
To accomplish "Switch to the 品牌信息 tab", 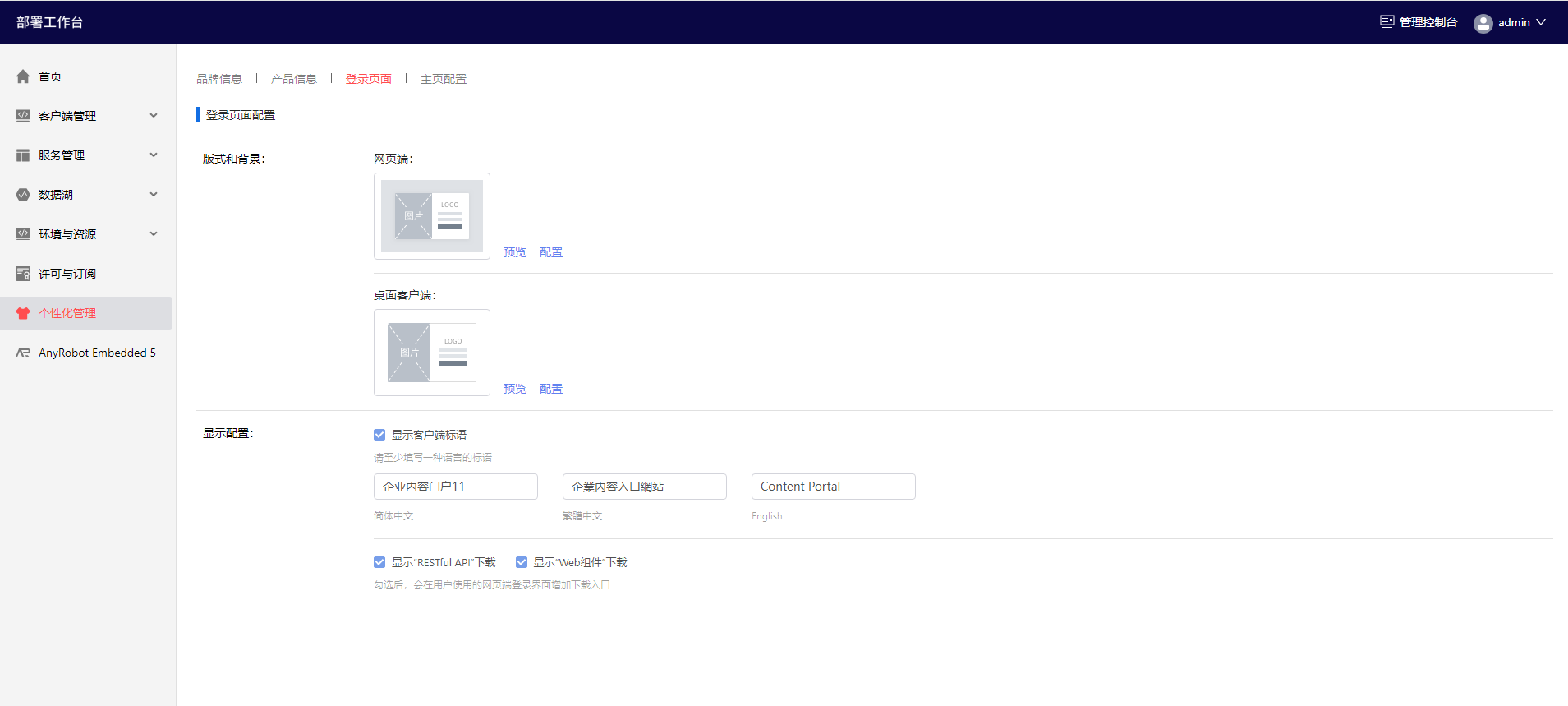I will coord(219,79).
